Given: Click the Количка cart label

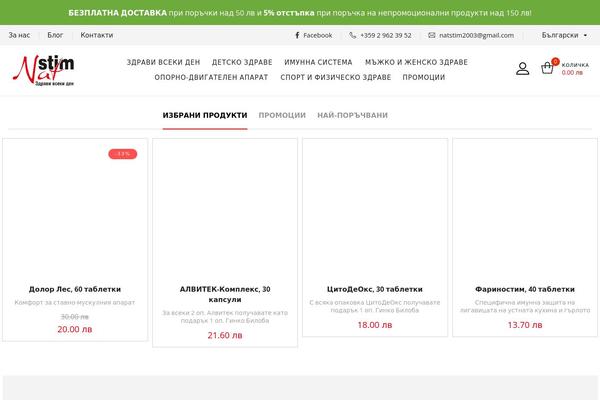Looking at the screenshot, I should click(x=575, y=65).
